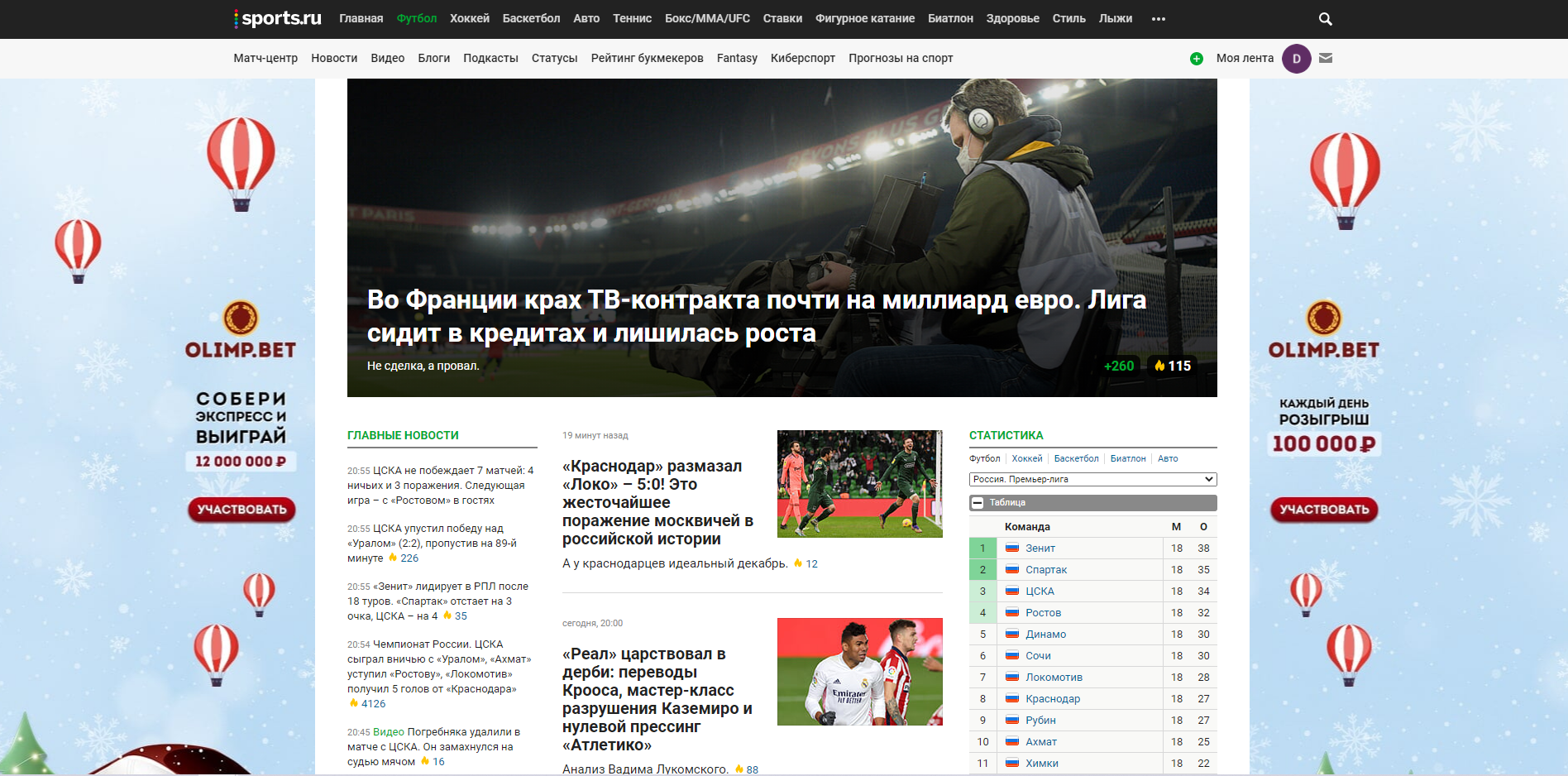Screen dimensions: 1568x776
Task: Open Видео Погребняка удалили news item
Action: tap(434, 747)
